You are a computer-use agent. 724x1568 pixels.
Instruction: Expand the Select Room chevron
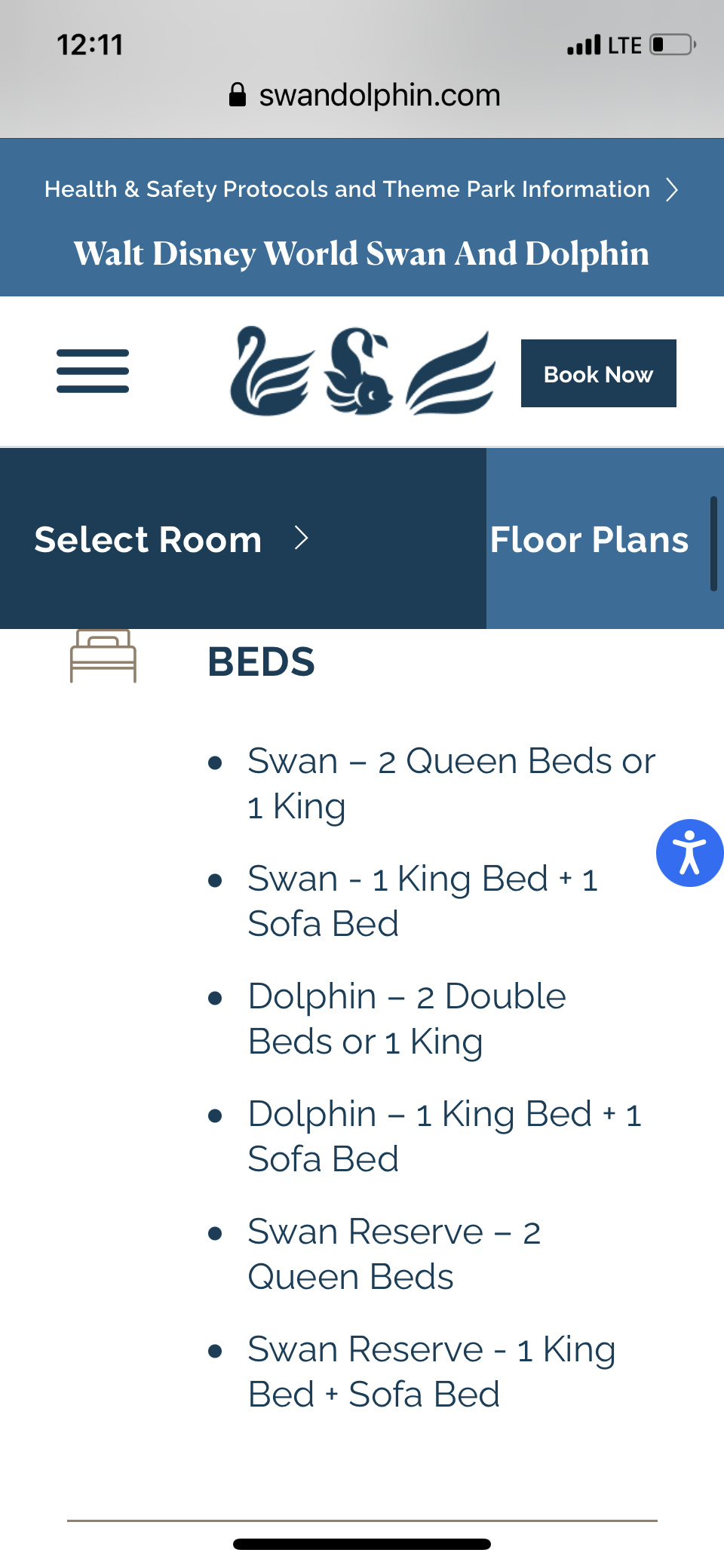pos(302,539)
